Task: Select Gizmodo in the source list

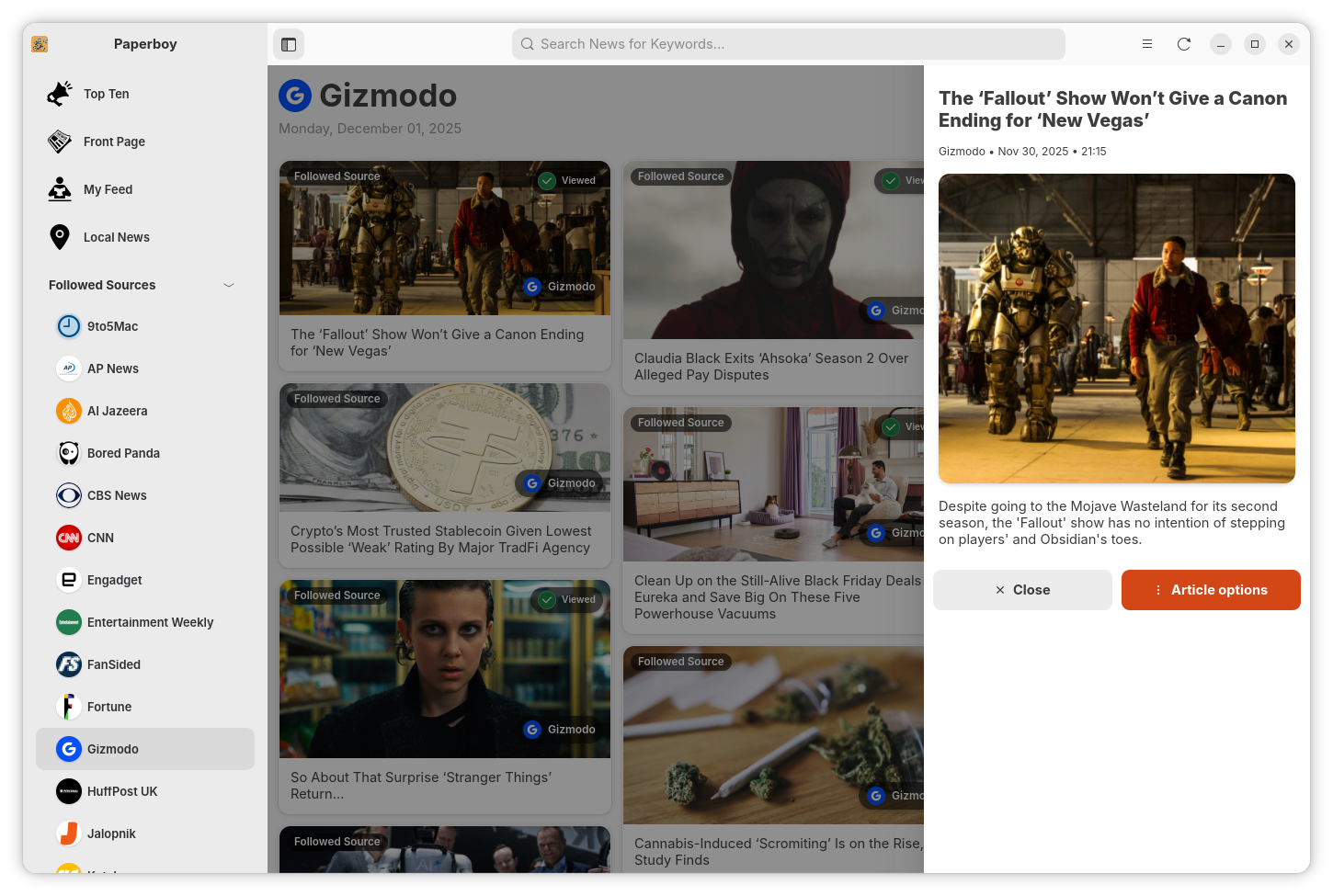Action: coord(113,749)
